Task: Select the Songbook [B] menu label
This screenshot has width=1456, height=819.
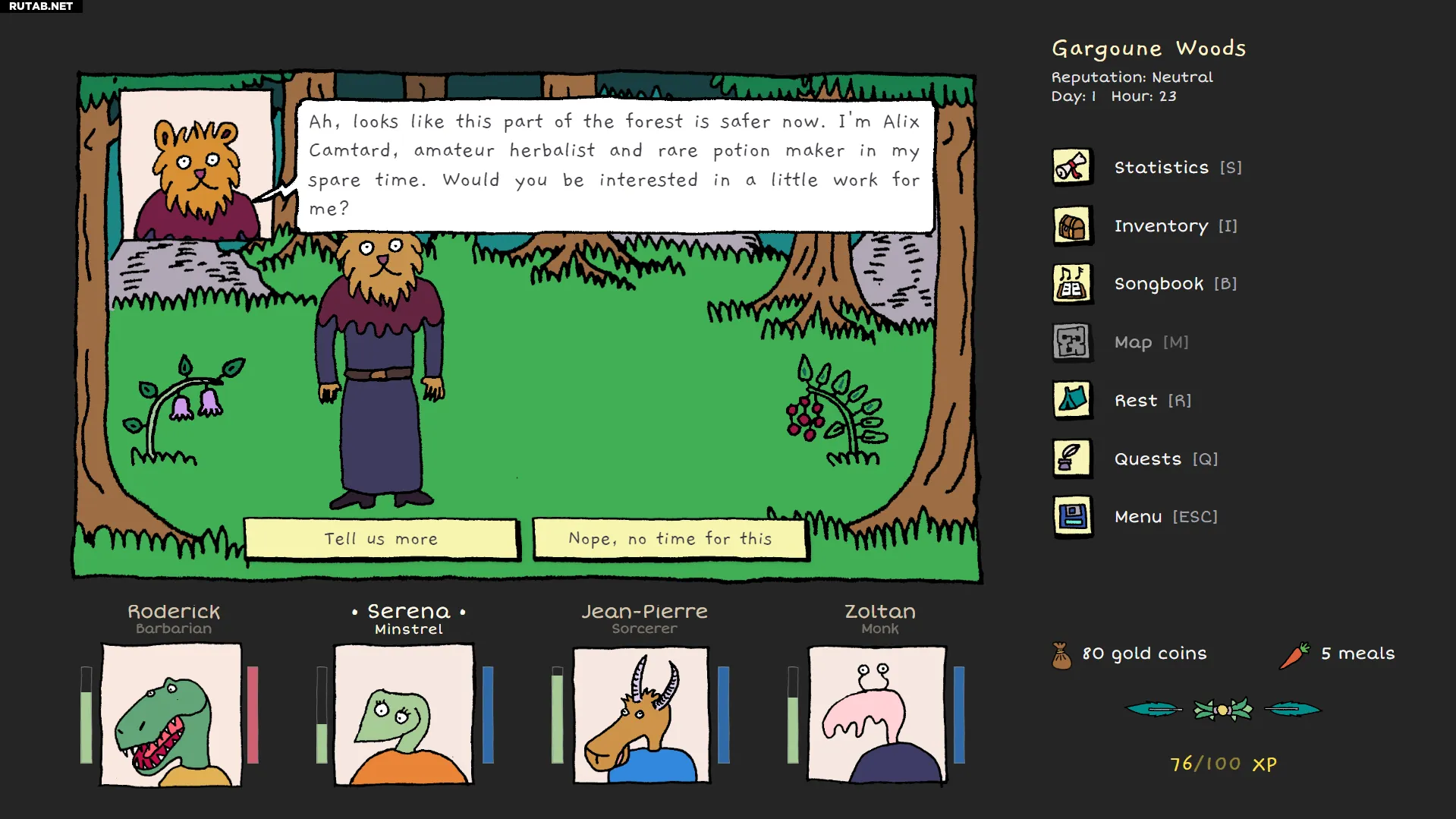Action: click(1175, 284)
